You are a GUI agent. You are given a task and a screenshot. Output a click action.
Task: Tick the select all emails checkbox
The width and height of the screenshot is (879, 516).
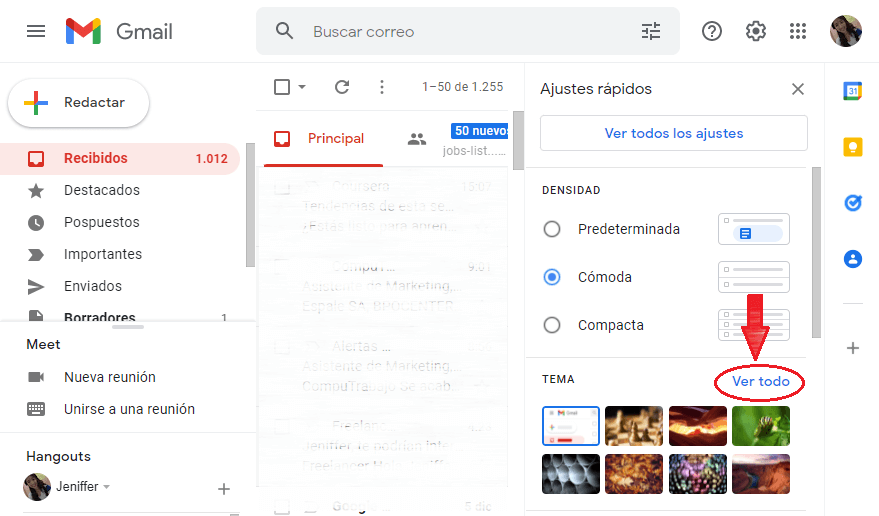click(282, 87)
